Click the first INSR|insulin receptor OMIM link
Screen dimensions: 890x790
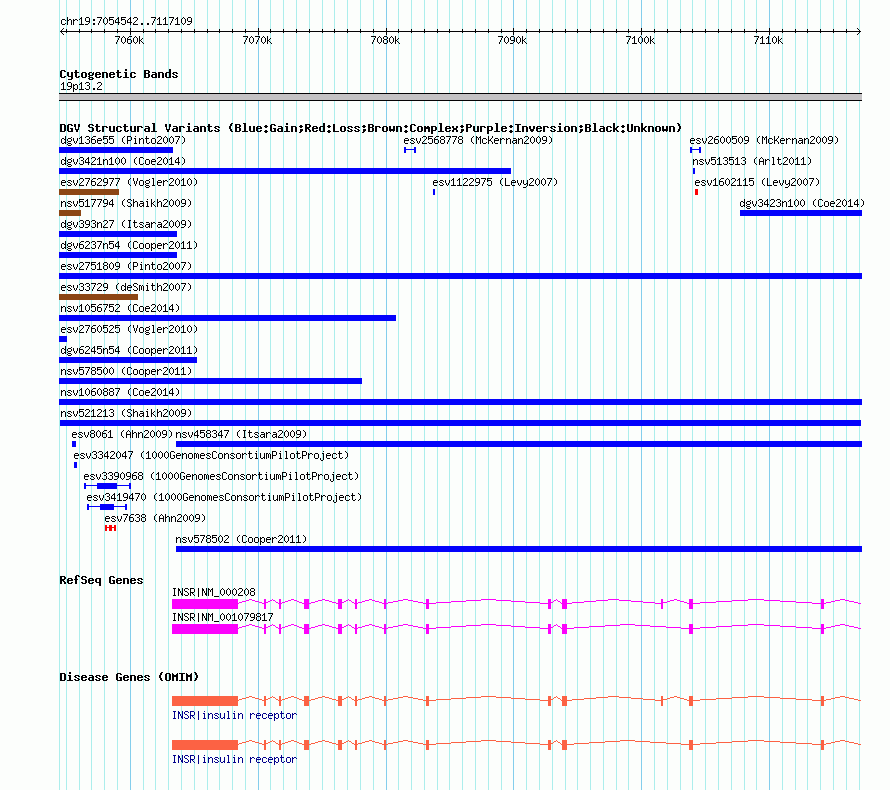click(234, 715)
